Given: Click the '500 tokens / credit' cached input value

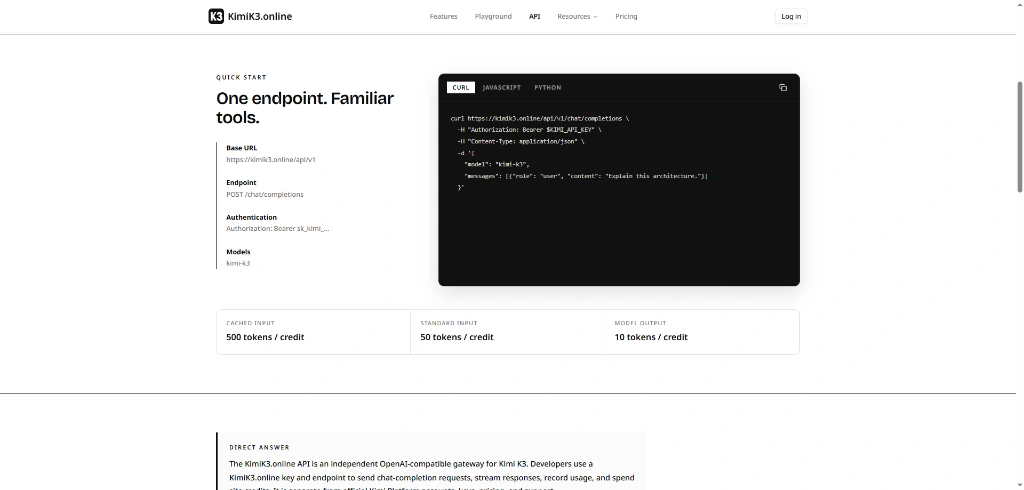Looking at the screenshot, I should (265, 337).
